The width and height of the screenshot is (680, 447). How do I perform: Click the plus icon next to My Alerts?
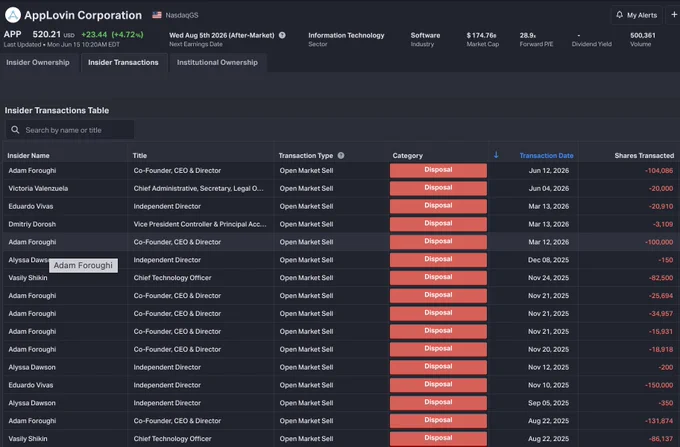pyautogui.click(x=674, y=15)
